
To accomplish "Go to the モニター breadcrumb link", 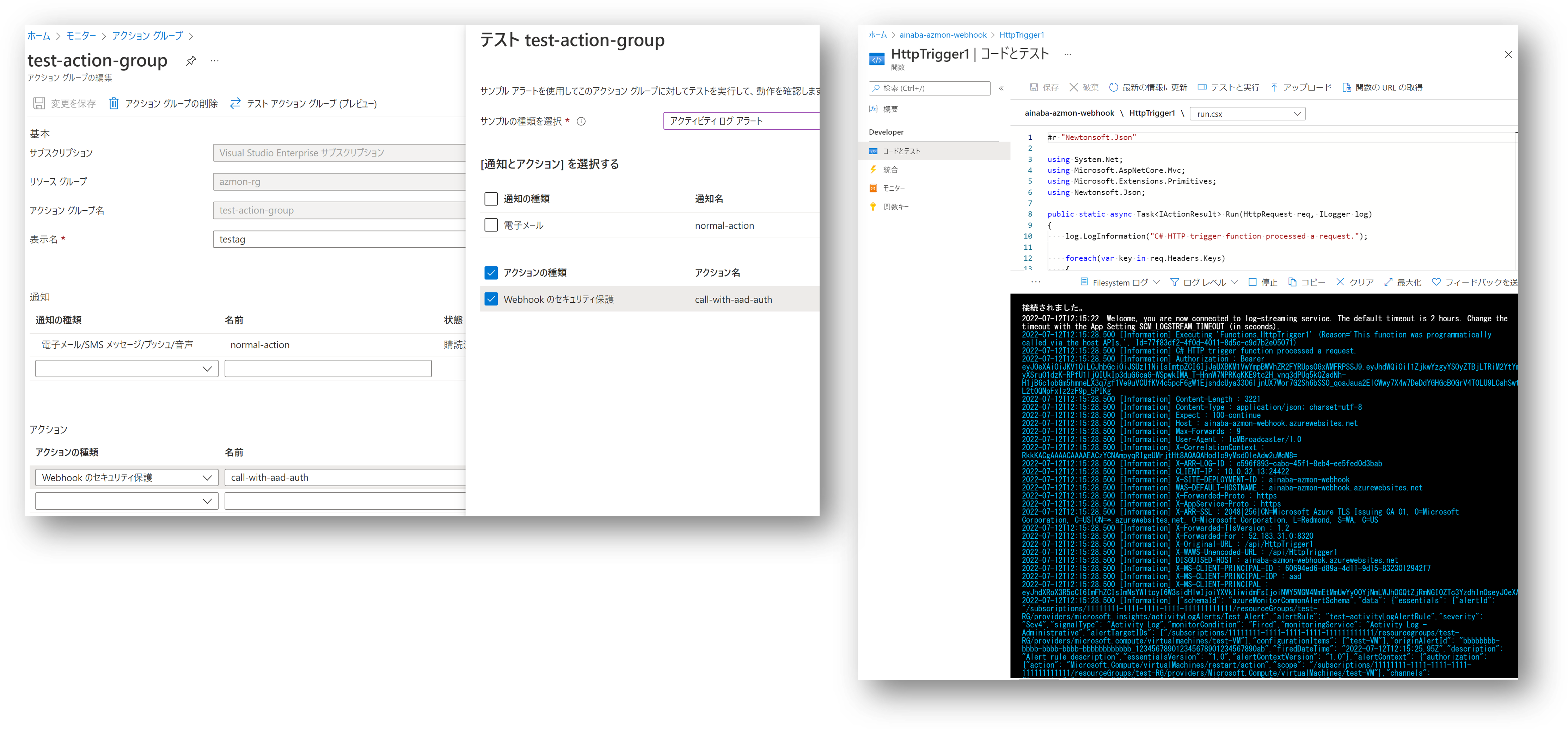I will click(81, 36).
